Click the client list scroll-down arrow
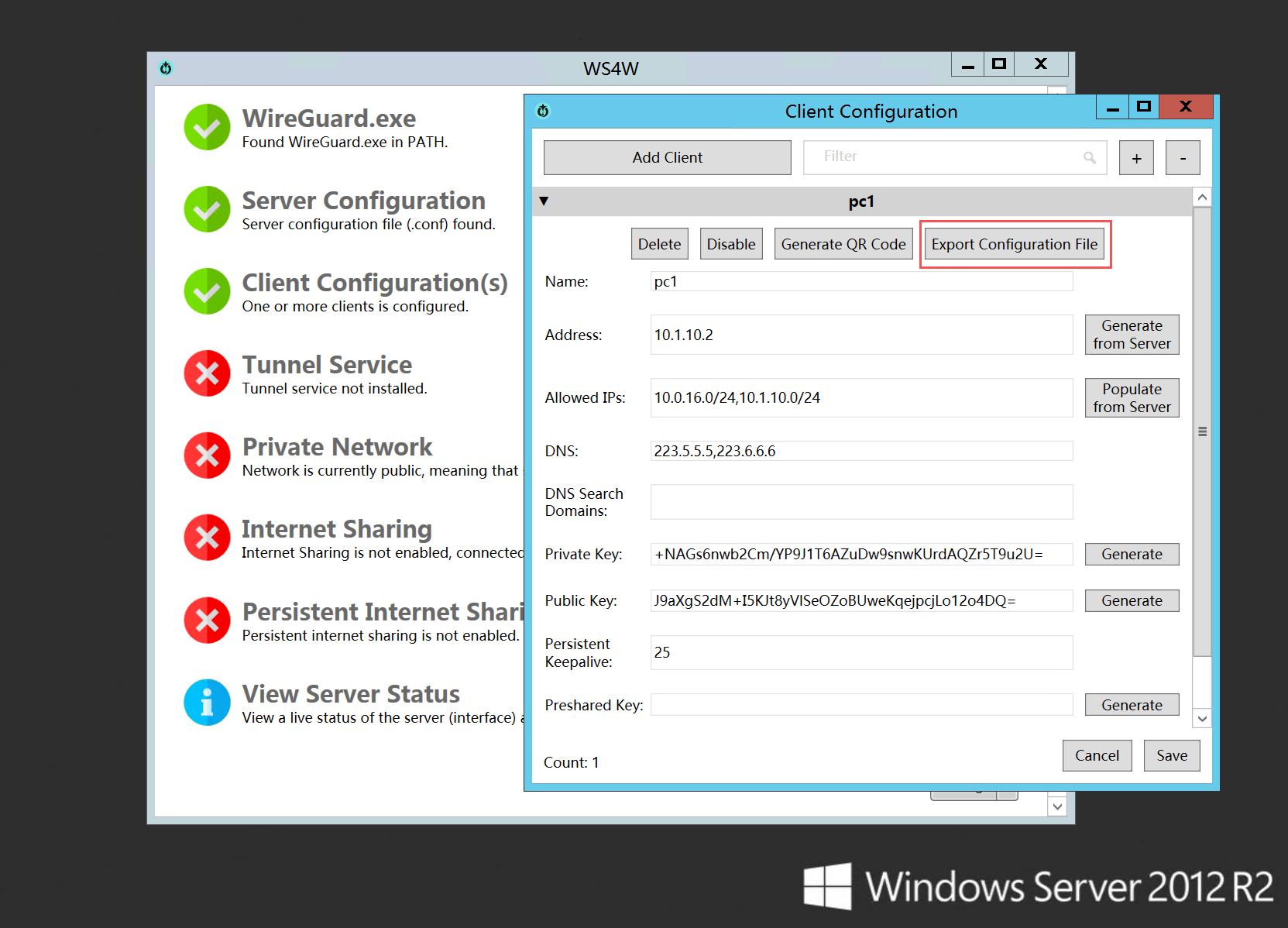 tap(1202, 719)
